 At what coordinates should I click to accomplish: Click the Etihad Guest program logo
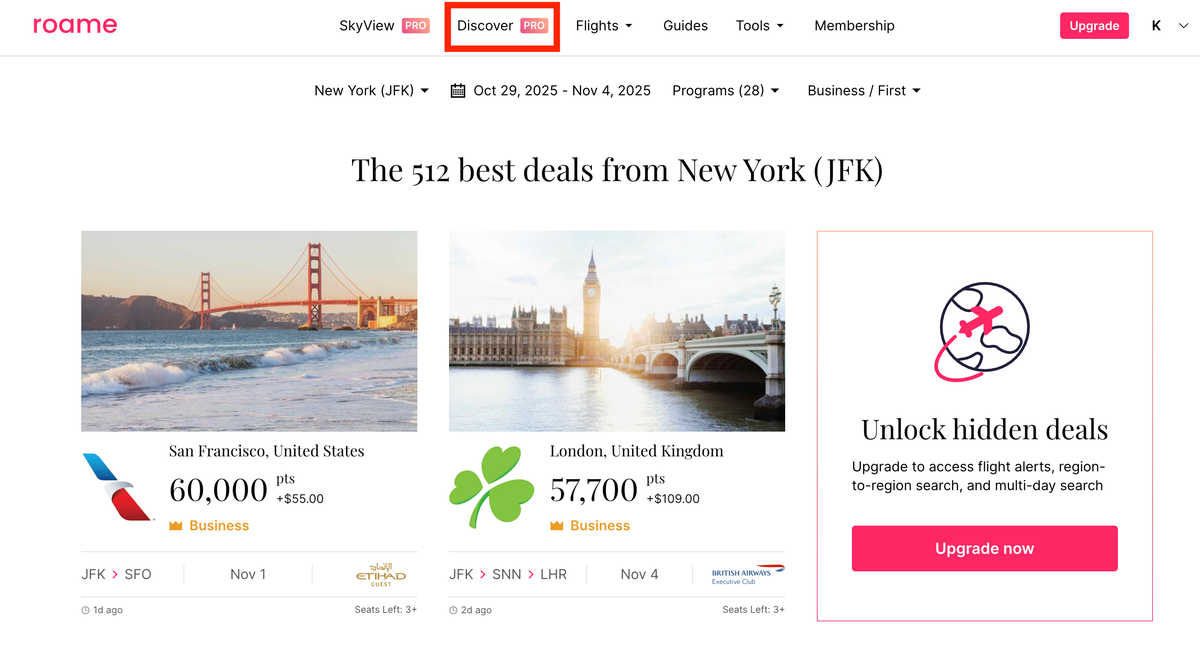tap(381, 574)
